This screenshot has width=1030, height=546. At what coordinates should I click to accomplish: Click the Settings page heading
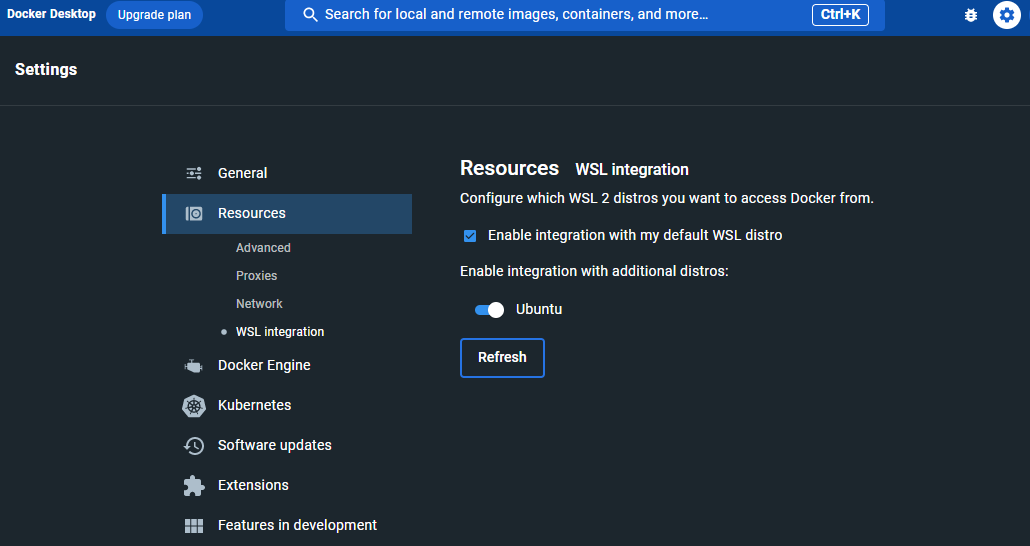pos(46,70)
